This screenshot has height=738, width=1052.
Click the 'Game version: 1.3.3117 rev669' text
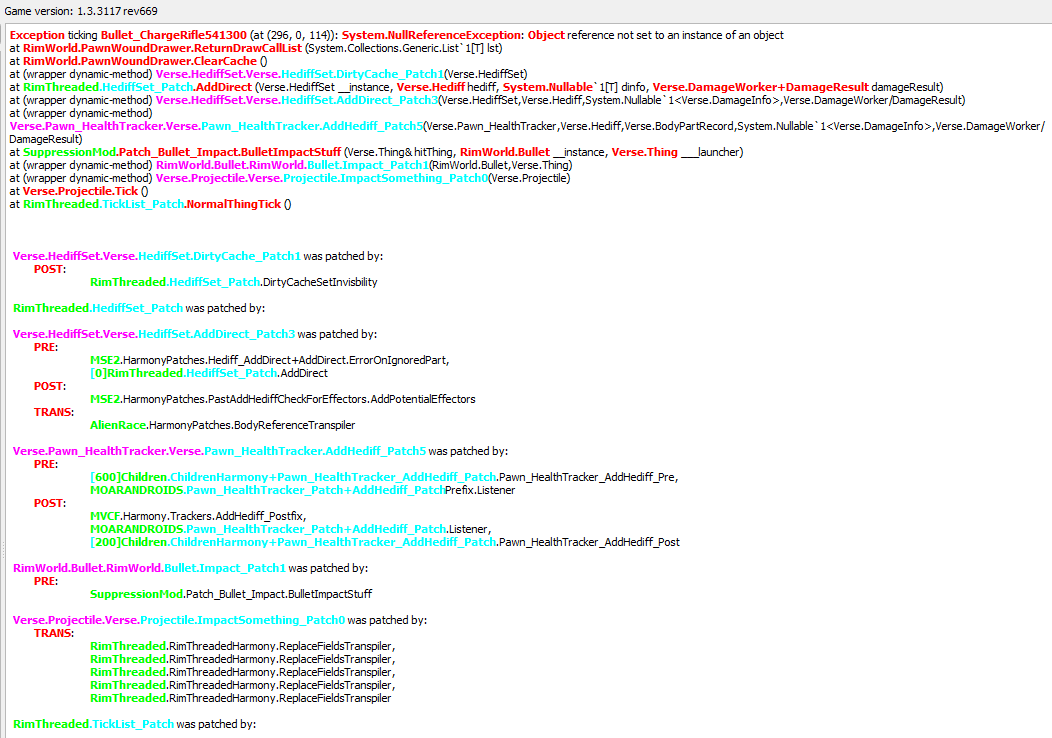point(81,11)
